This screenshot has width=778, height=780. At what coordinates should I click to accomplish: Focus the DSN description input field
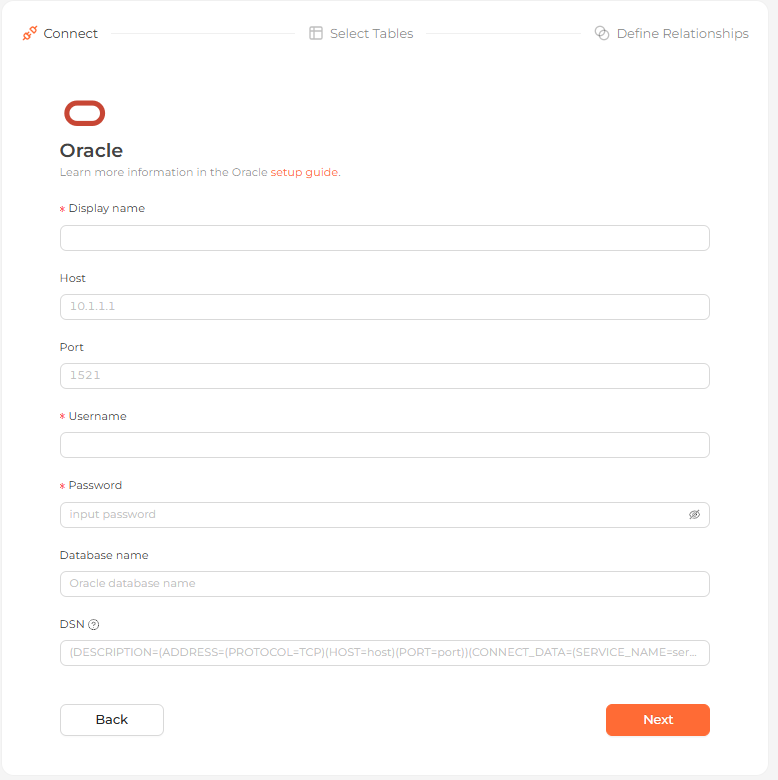click(385, 653)
